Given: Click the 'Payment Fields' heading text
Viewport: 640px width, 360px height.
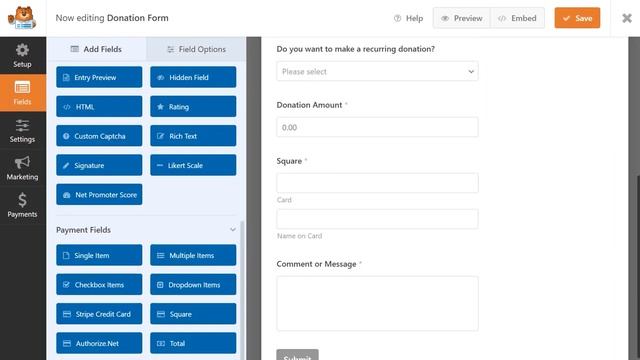Looking at the screenshot, I should 83,230.
